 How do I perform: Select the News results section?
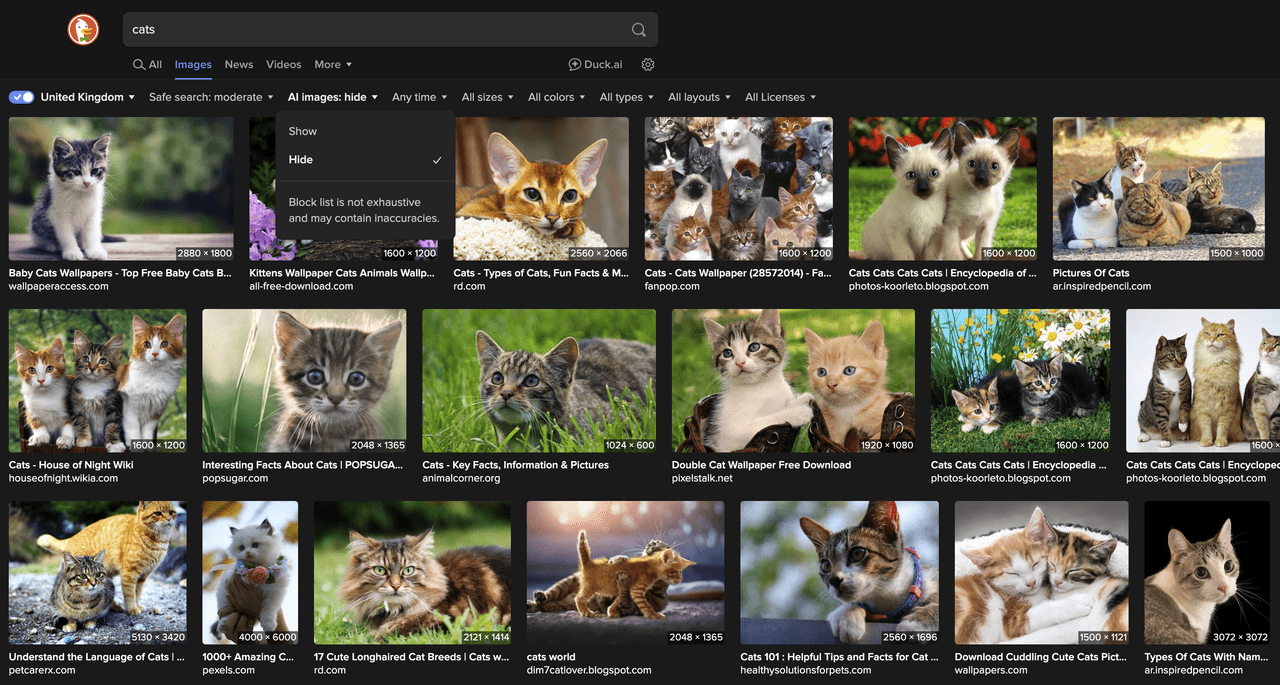(x=238, y=64)
